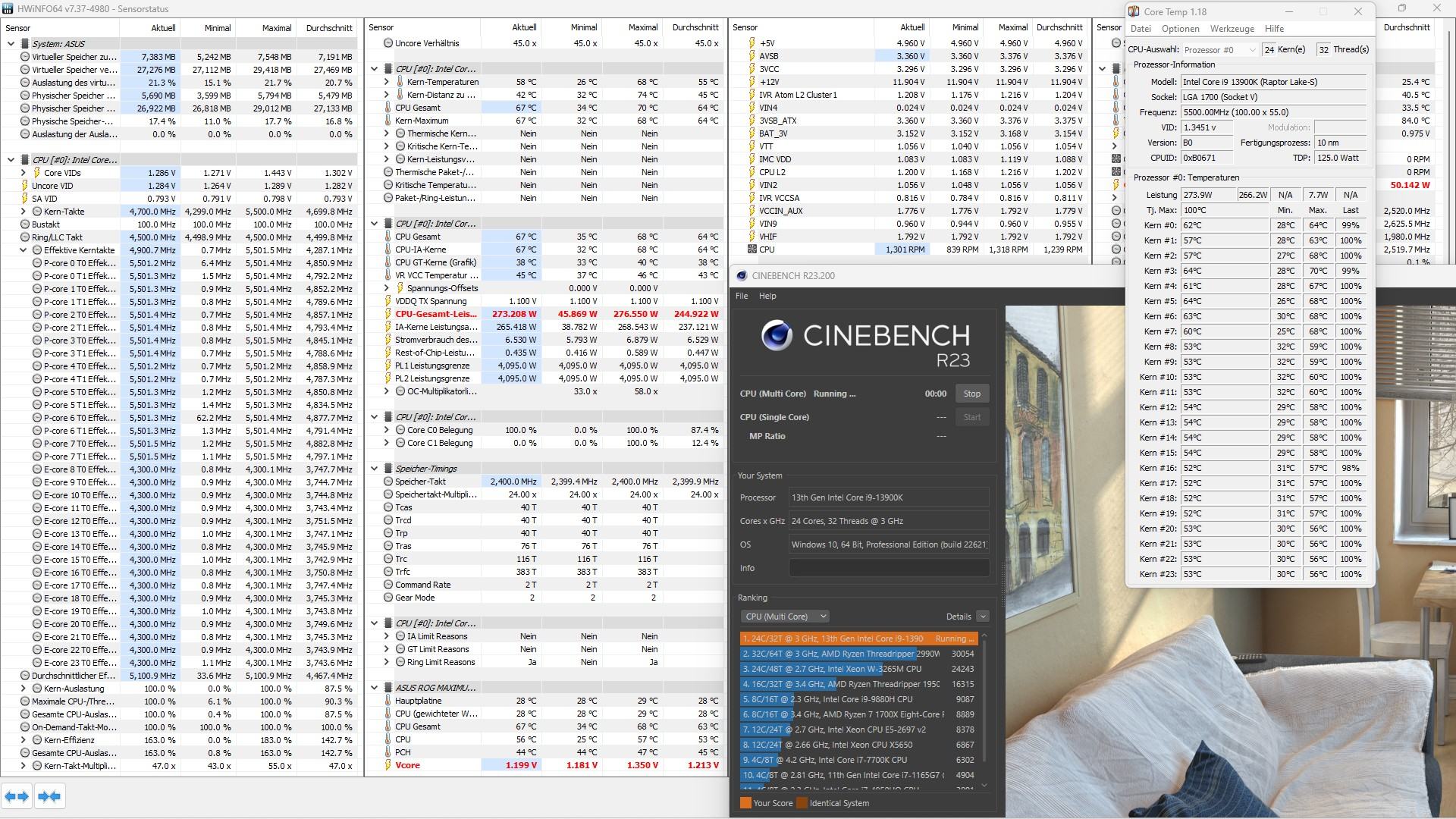Click the brown Identical System legend swatch
1456x819 pixels.
pos(802,803)
